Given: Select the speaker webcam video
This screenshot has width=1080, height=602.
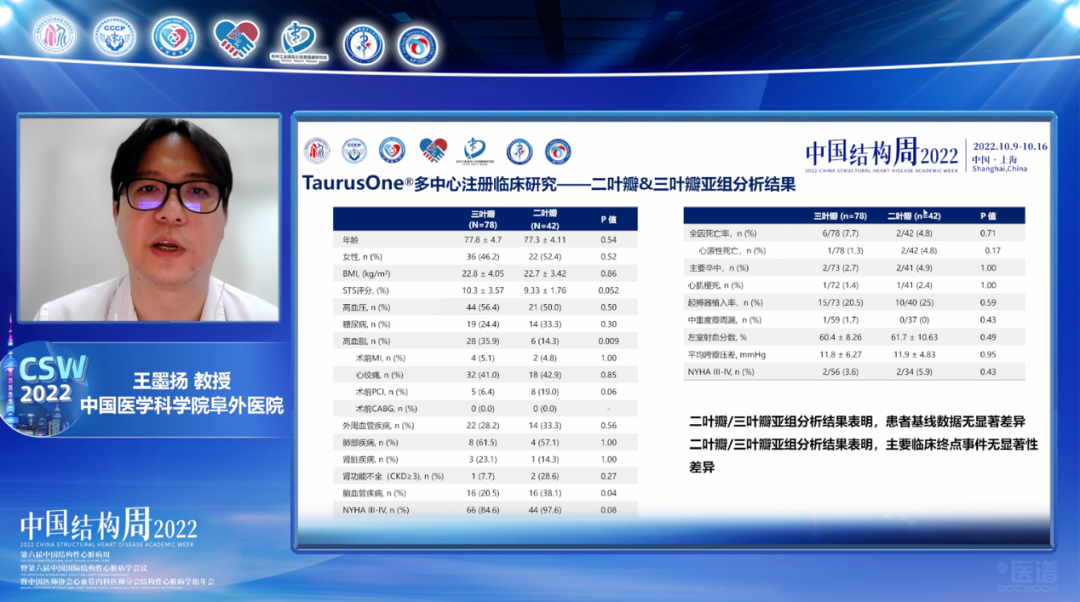Looking at the screenshot, I should (x=150, y=219).
